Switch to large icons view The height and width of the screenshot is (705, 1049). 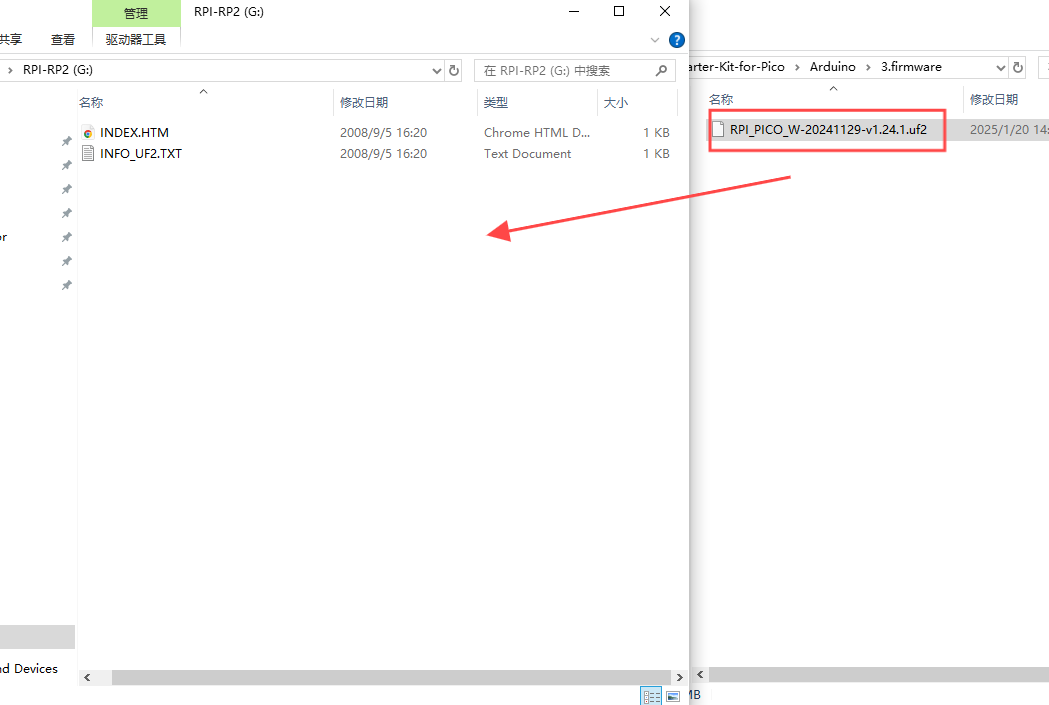pos(673,696)
